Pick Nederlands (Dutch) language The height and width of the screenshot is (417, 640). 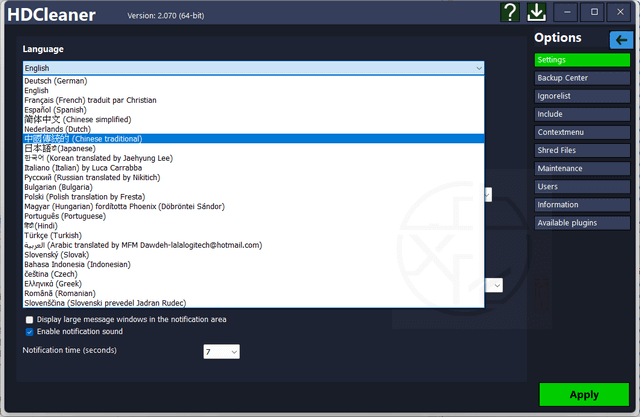[253, 129]
